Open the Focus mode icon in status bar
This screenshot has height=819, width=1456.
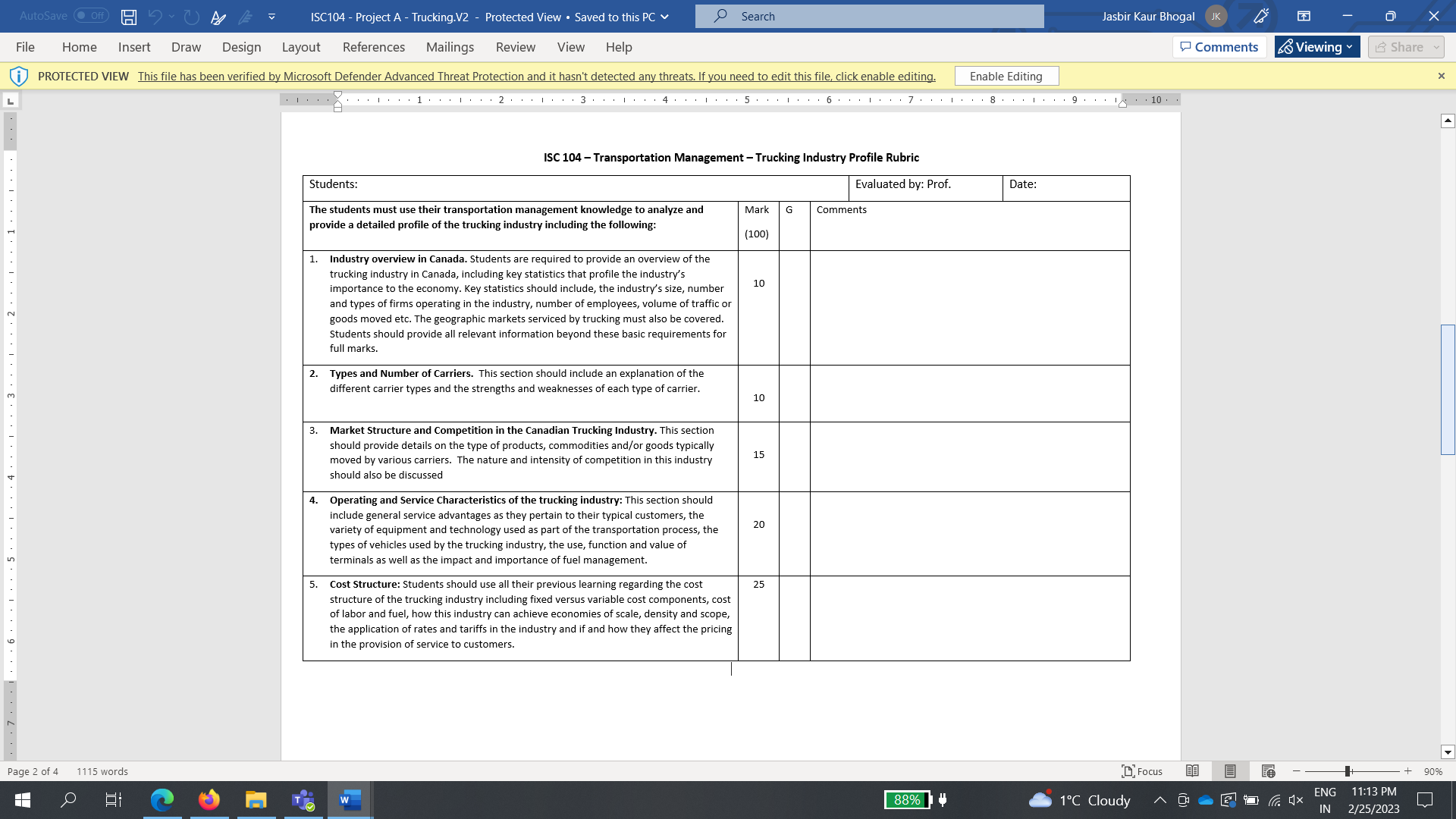[1142, 771]
